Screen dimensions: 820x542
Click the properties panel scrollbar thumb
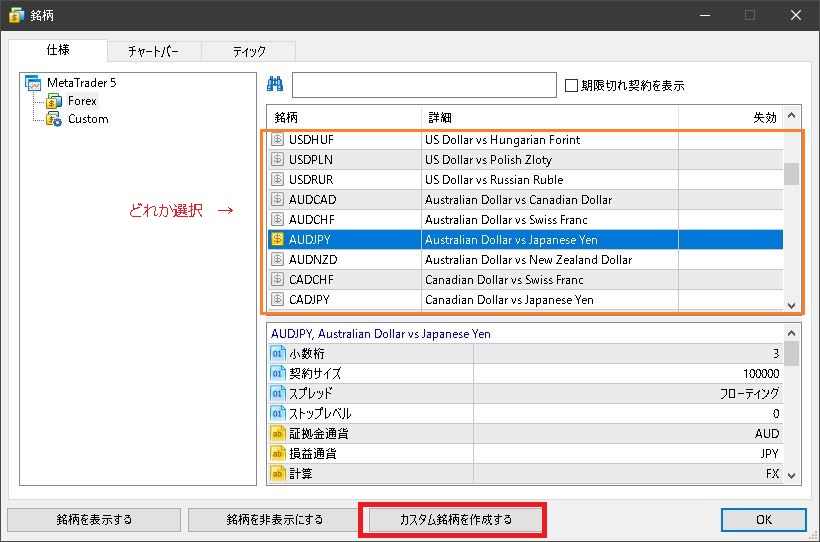pyautogui.click(x=791, y=354)
